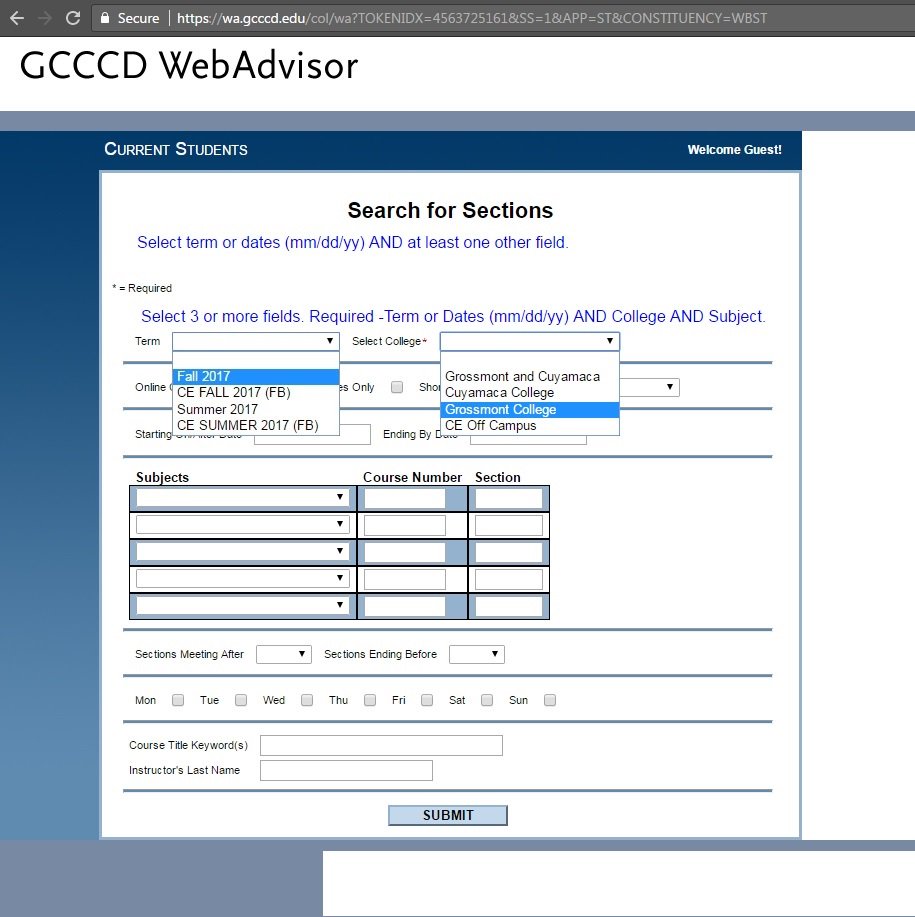
Task: Check the Sun checkbox
Action: 550,700
